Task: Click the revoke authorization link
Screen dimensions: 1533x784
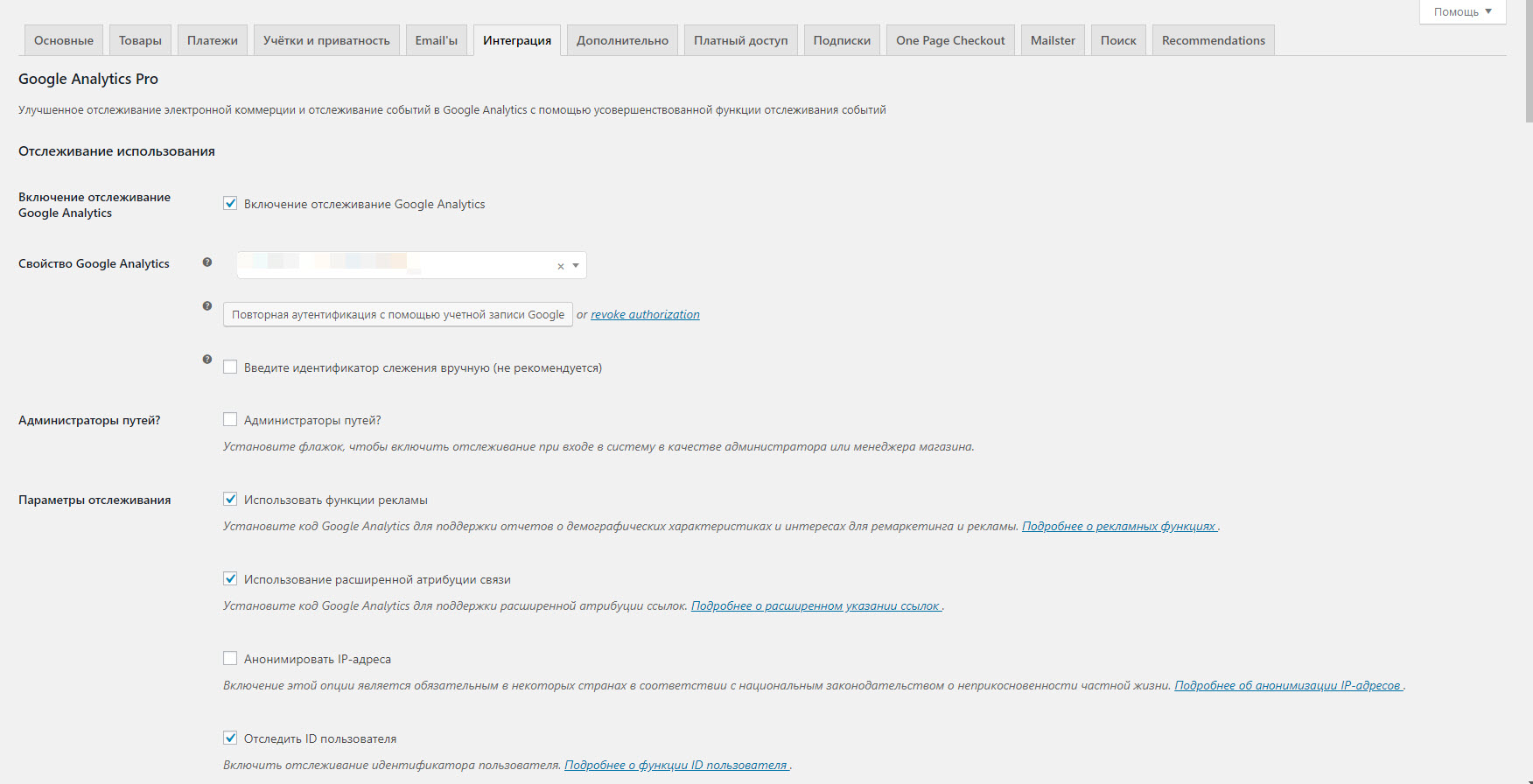Action: coord(645,315)
